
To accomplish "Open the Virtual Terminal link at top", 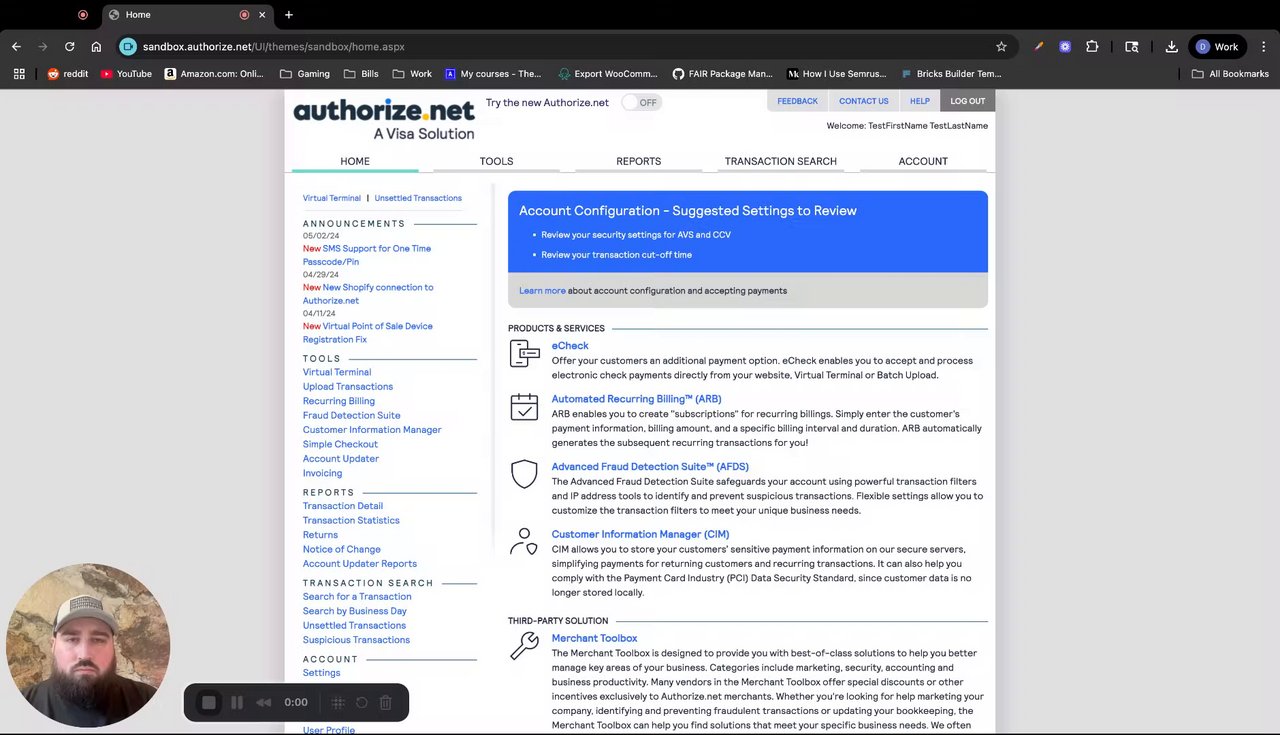I will click(x=332, y=198).
